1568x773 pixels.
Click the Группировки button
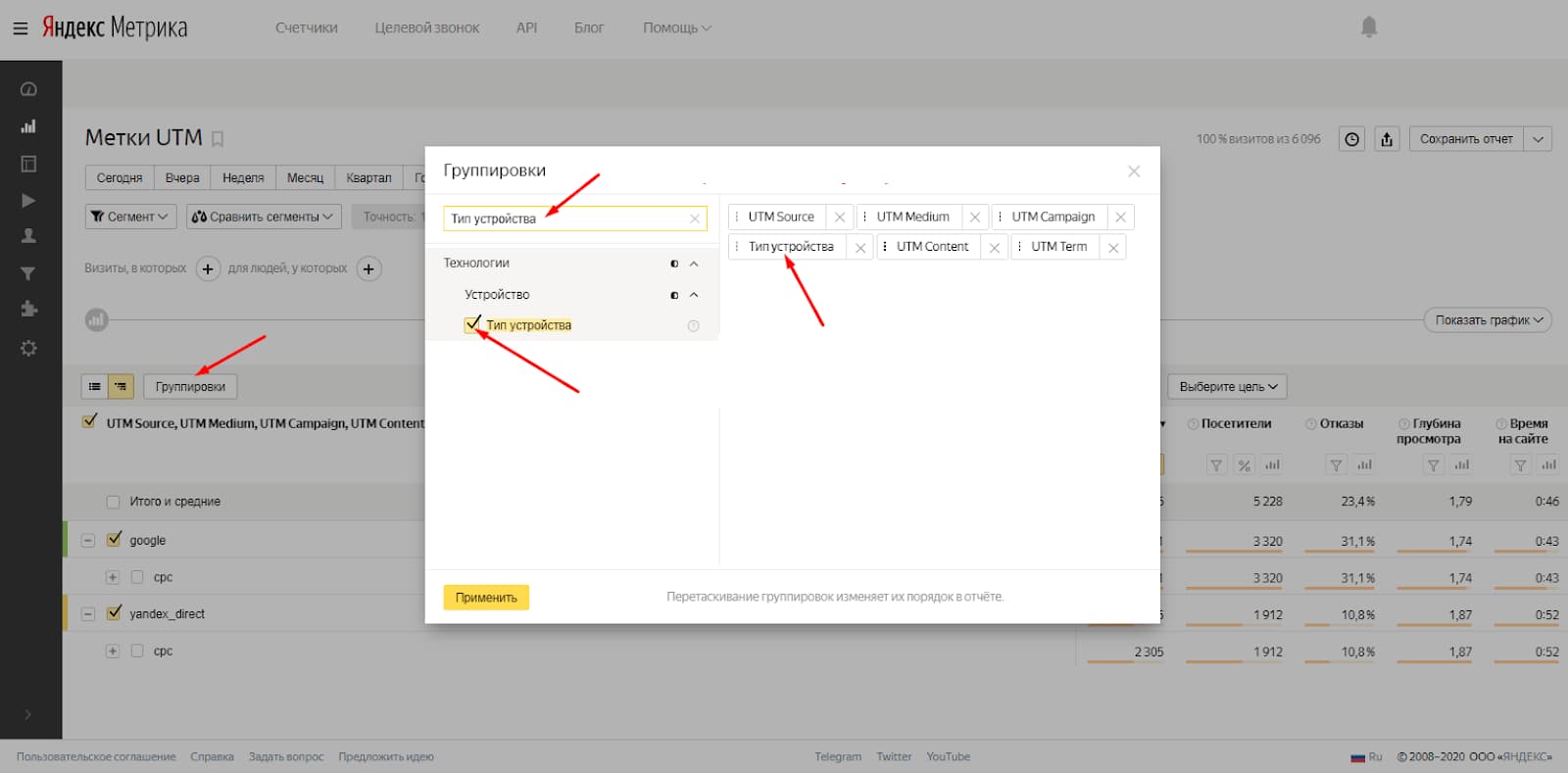point(190,386)
